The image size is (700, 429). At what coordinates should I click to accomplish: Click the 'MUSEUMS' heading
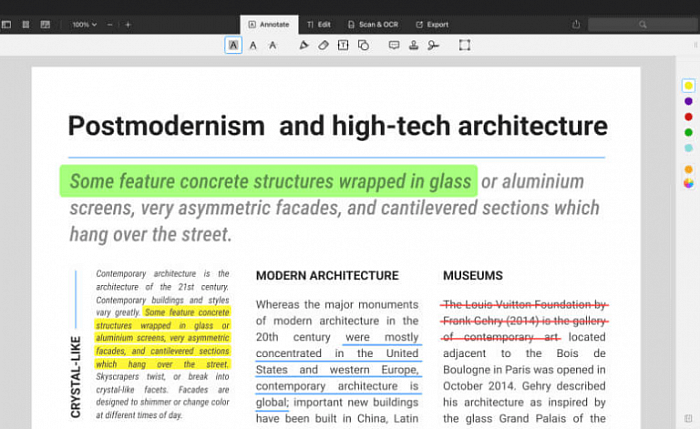coord(473,276)
